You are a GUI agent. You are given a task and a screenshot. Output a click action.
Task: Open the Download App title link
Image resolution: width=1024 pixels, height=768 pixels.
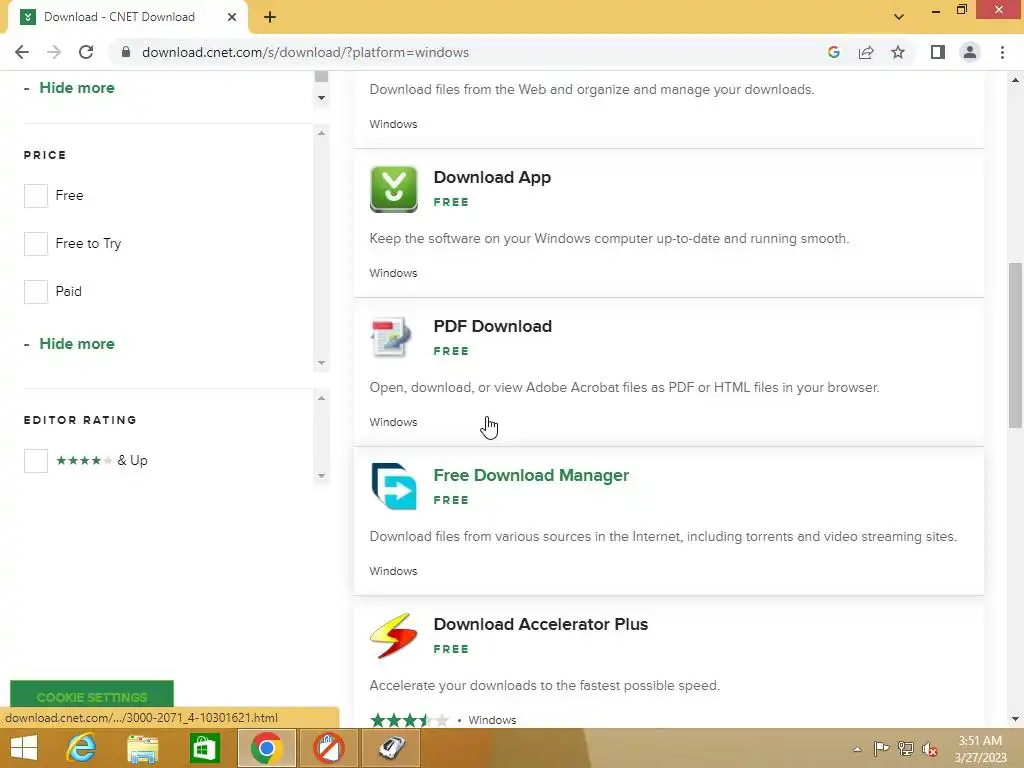pos(492,178)
